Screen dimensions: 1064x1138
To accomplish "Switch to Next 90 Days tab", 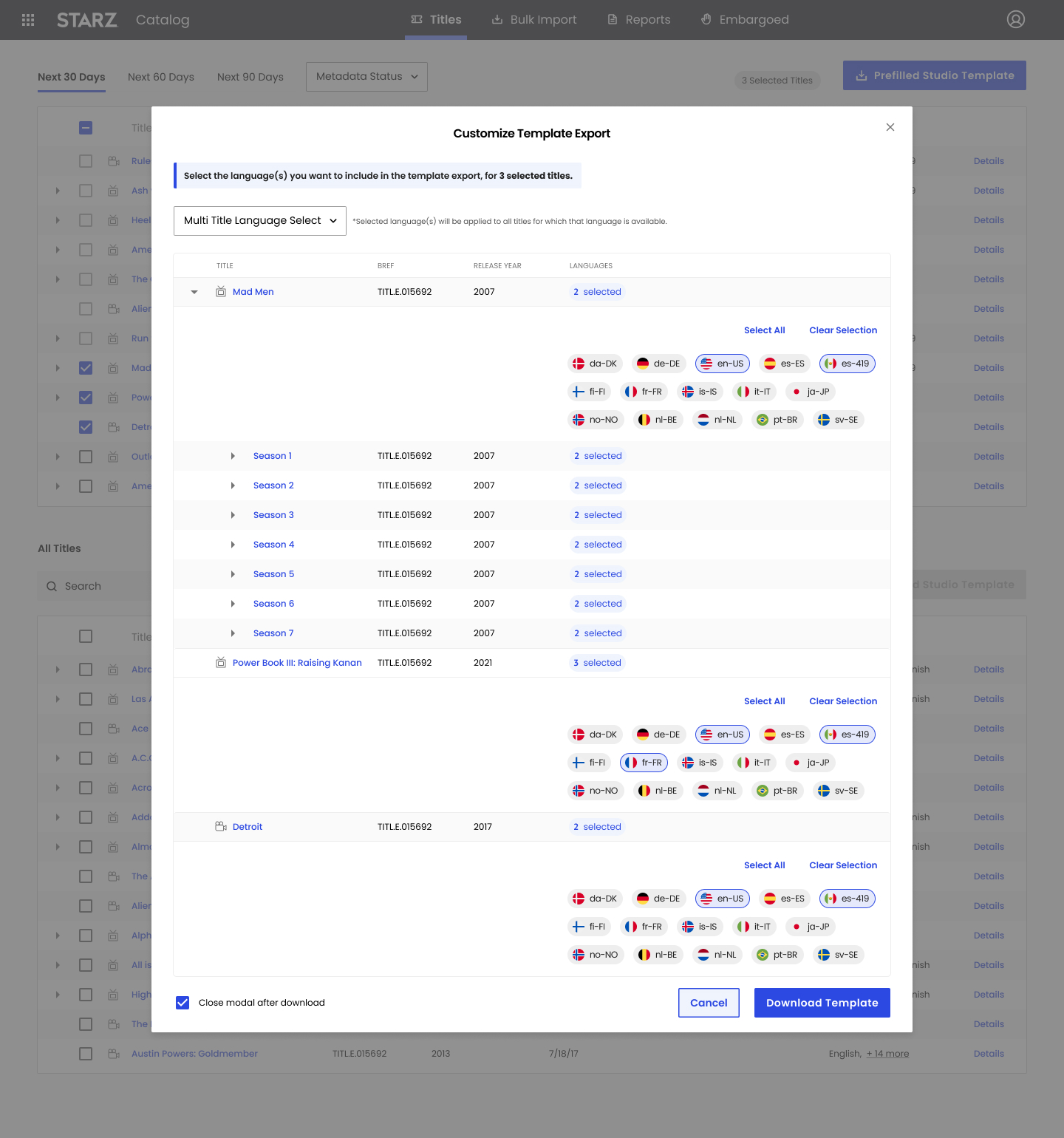I will click(x=250, y=77).
